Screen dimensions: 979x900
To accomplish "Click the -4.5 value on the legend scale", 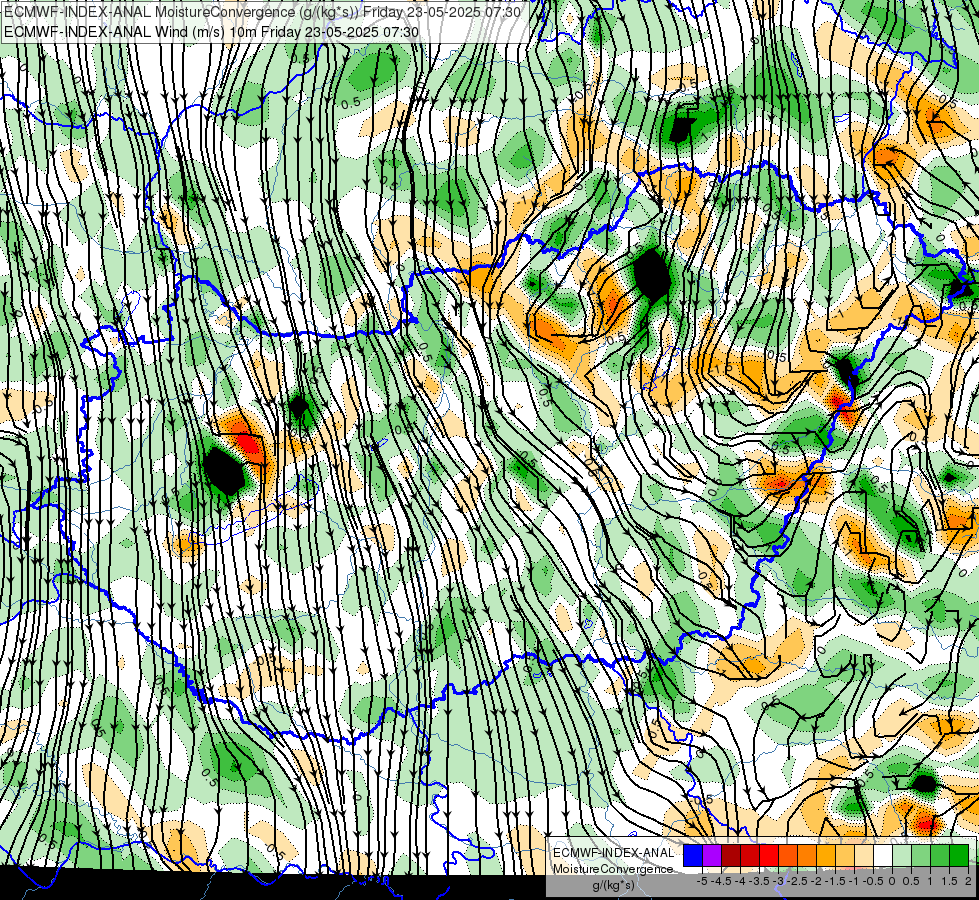I will coord(721,881).
